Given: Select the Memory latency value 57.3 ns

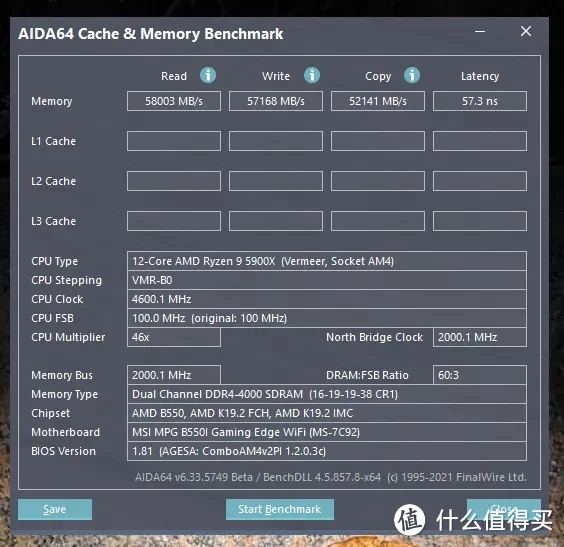Looking at the screenshot, I should pos(480,101).
